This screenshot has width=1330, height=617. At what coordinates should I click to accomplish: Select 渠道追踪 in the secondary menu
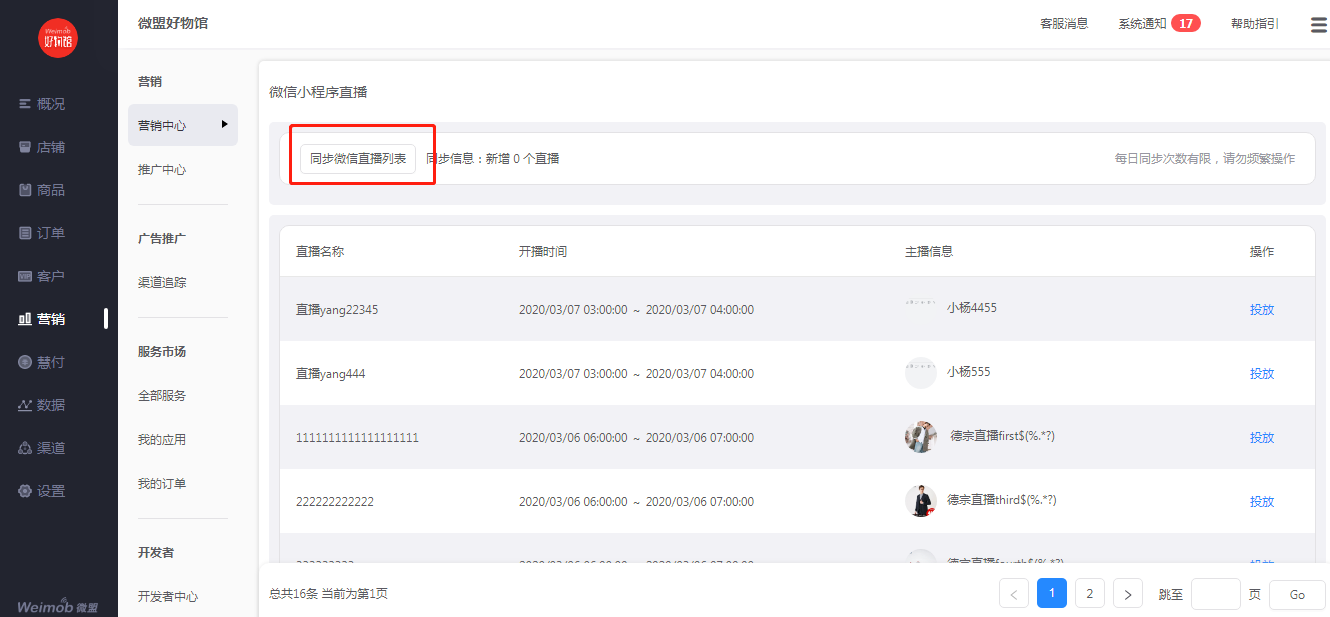coord(162,283)
